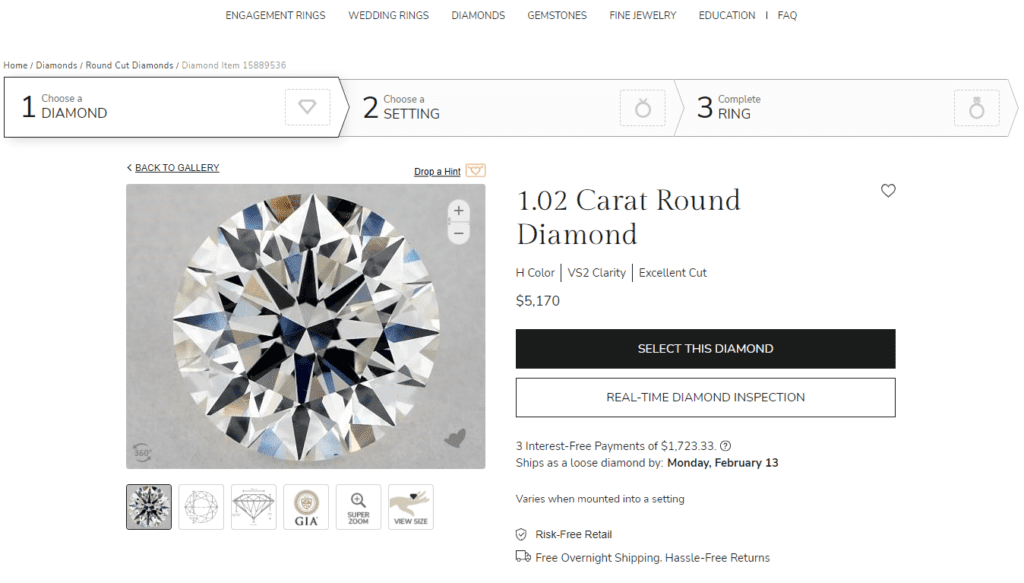Screen dimensions: 1024x583
Task: Open the interest-free payments question mark tooltip
Action: tap(724, 446)
